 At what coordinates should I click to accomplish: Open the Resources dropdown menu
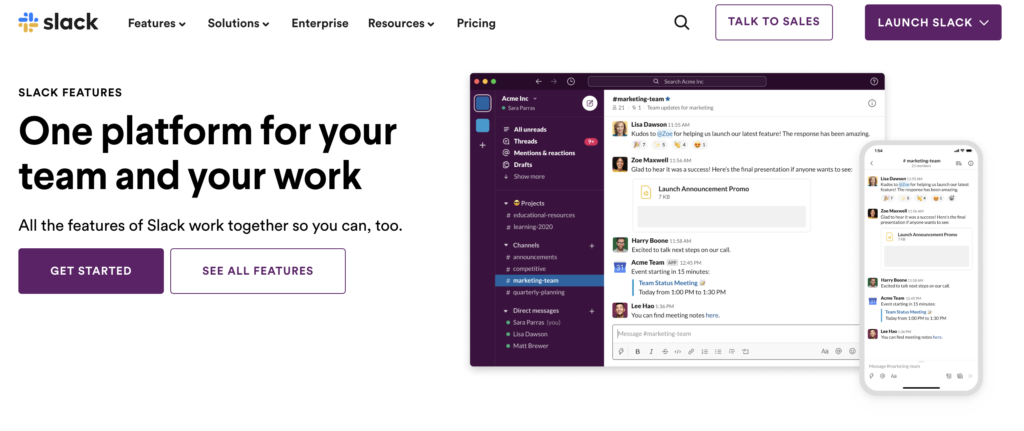pos(401,24)
